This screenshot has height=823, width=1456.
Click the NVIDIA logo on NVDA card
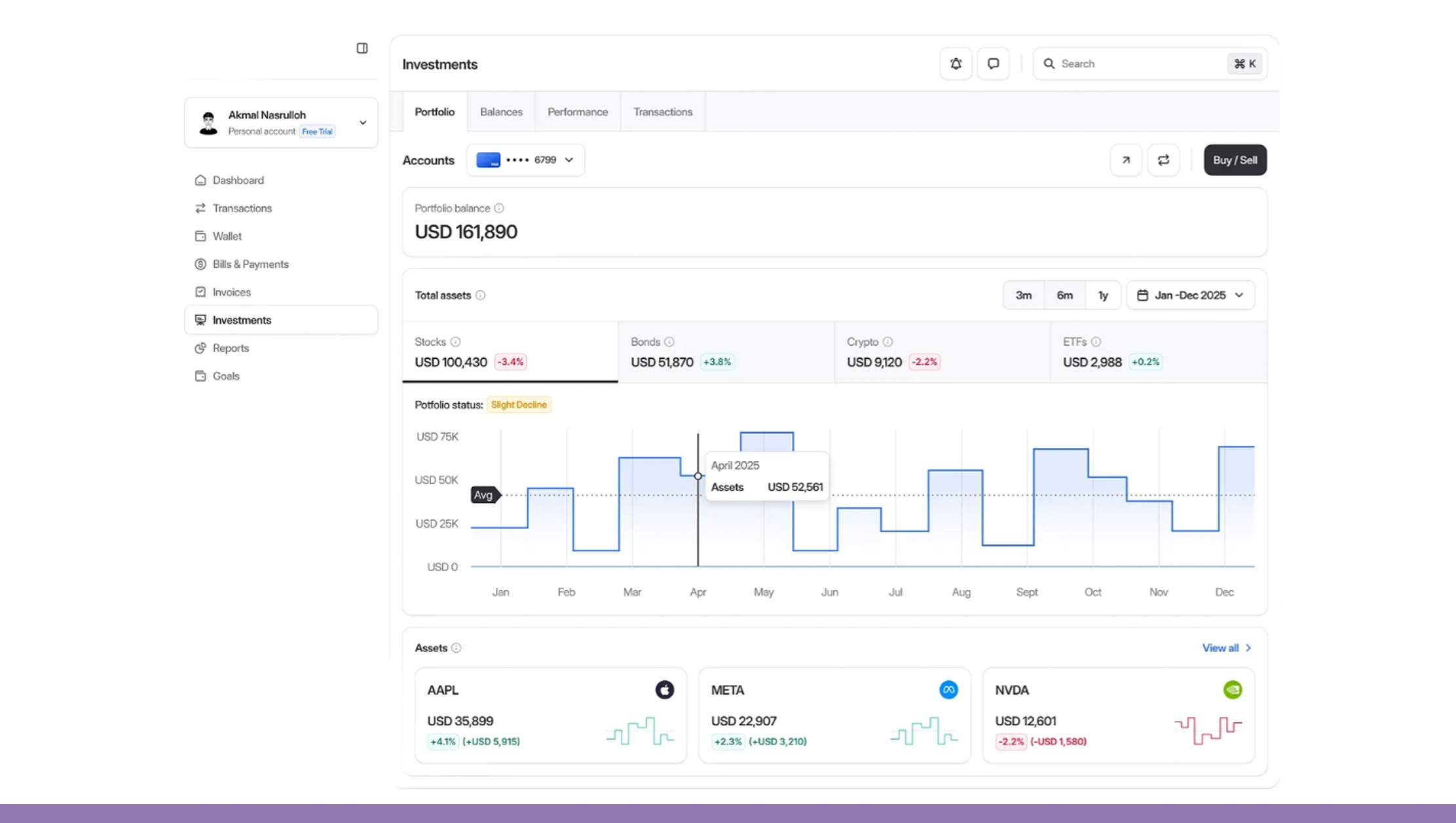(1232, 689)
